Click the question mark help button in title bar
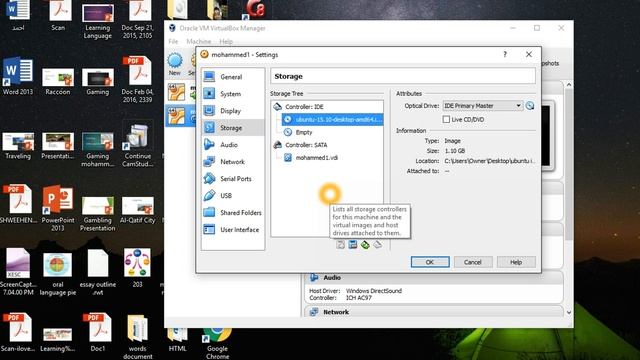 [505, 54]
